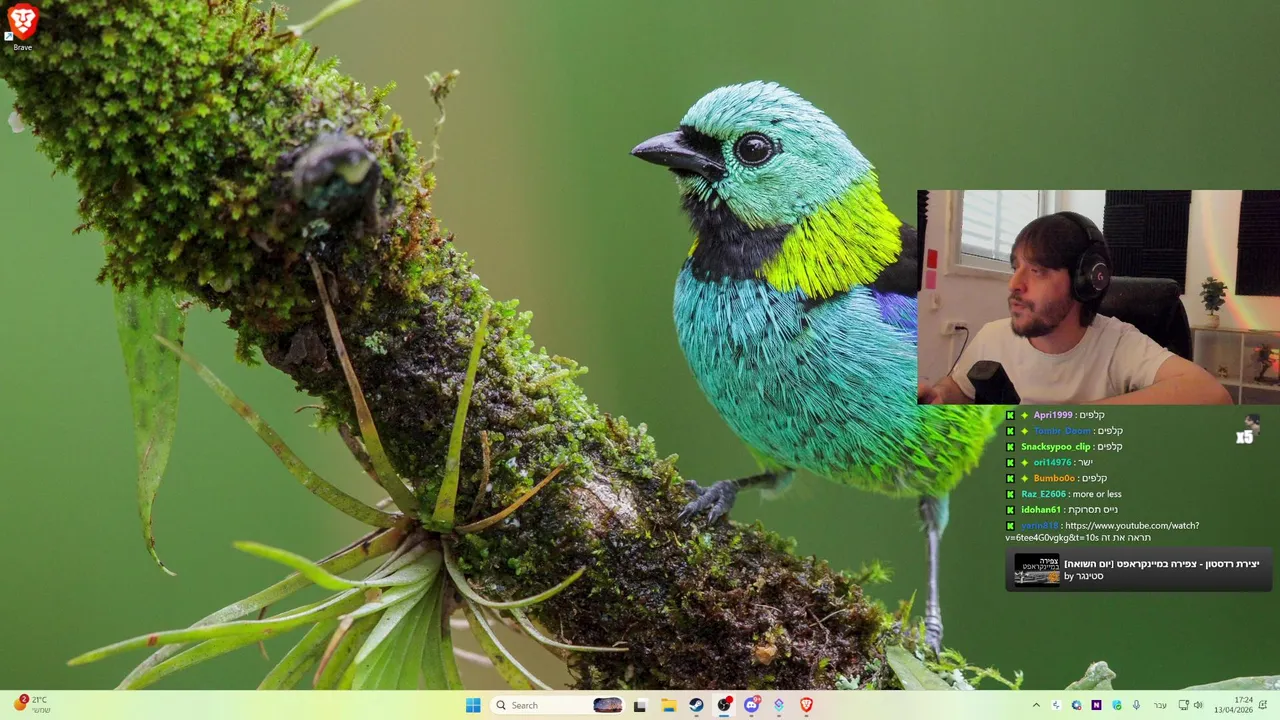Screen dimensions: 1280x720
Task: Open Windows Security shield tray icon
Action: point(1117,705)
